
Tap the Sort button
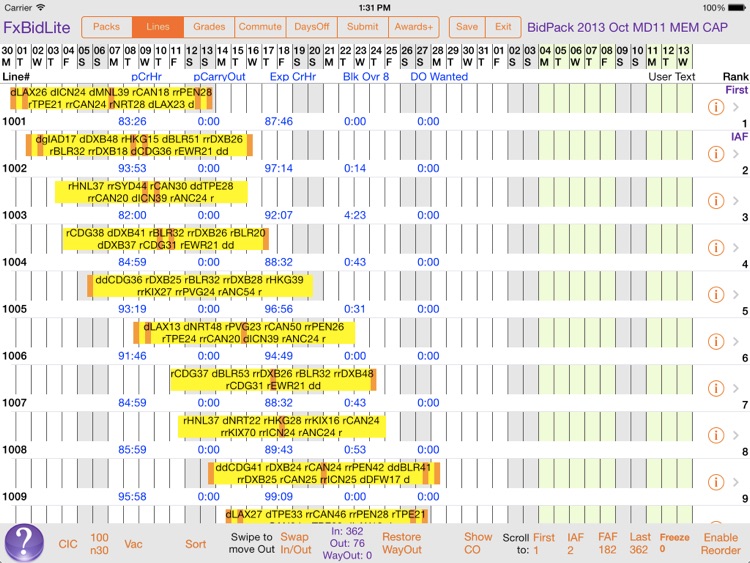click(196, 544)
